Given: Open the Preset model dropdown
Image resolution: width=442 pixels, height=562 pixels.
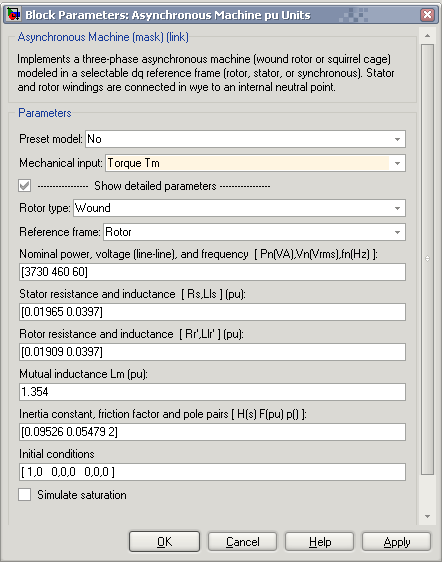Looking at the screenshot, I should (x=246, y=139).
